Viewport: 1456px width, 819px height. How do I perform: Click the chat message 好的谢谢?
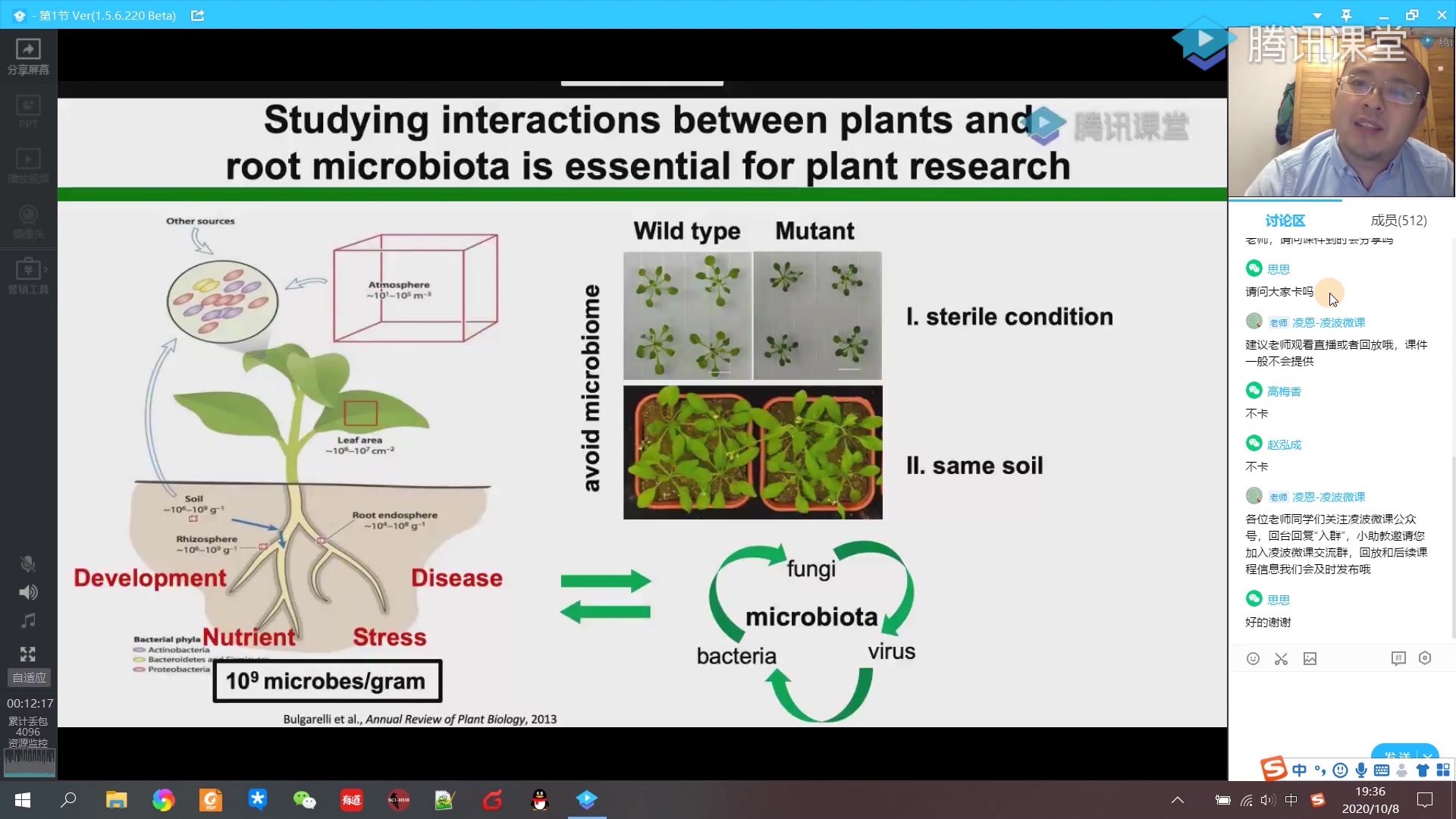click(x=1267, y=623)
